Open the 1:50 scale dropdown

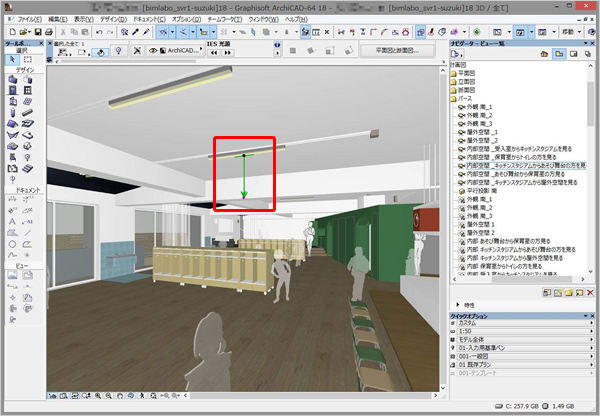pyautogui.click(x=524, y=331)
